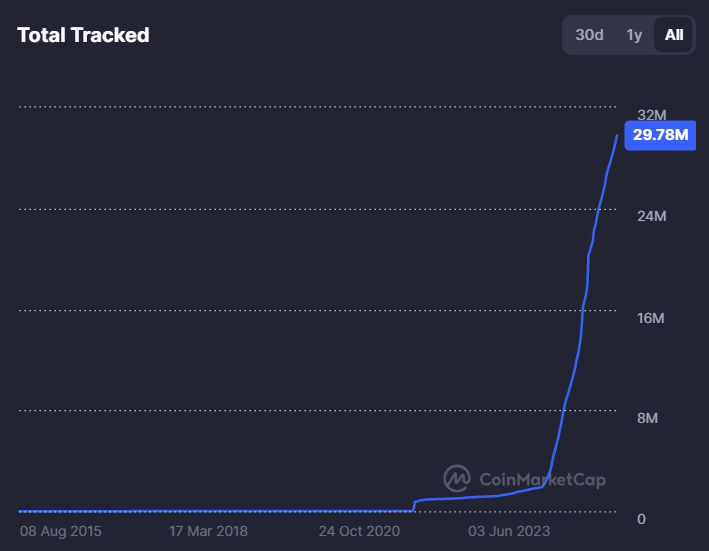Click the 08 Aug 2015 date label
This screenshot has height=551, width=709.
pyautogui.click(x=60, y=530)
